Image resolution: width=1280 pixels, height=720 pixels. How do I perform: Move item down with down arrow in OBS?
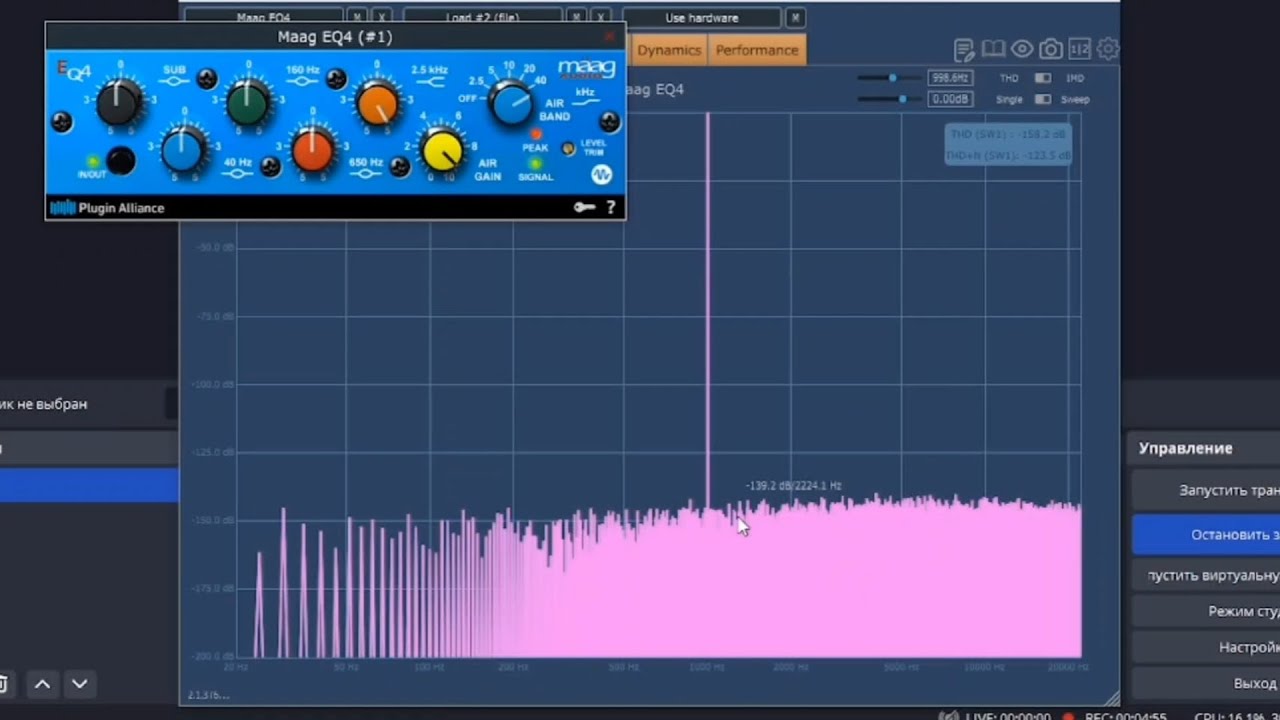pos(80,684)
